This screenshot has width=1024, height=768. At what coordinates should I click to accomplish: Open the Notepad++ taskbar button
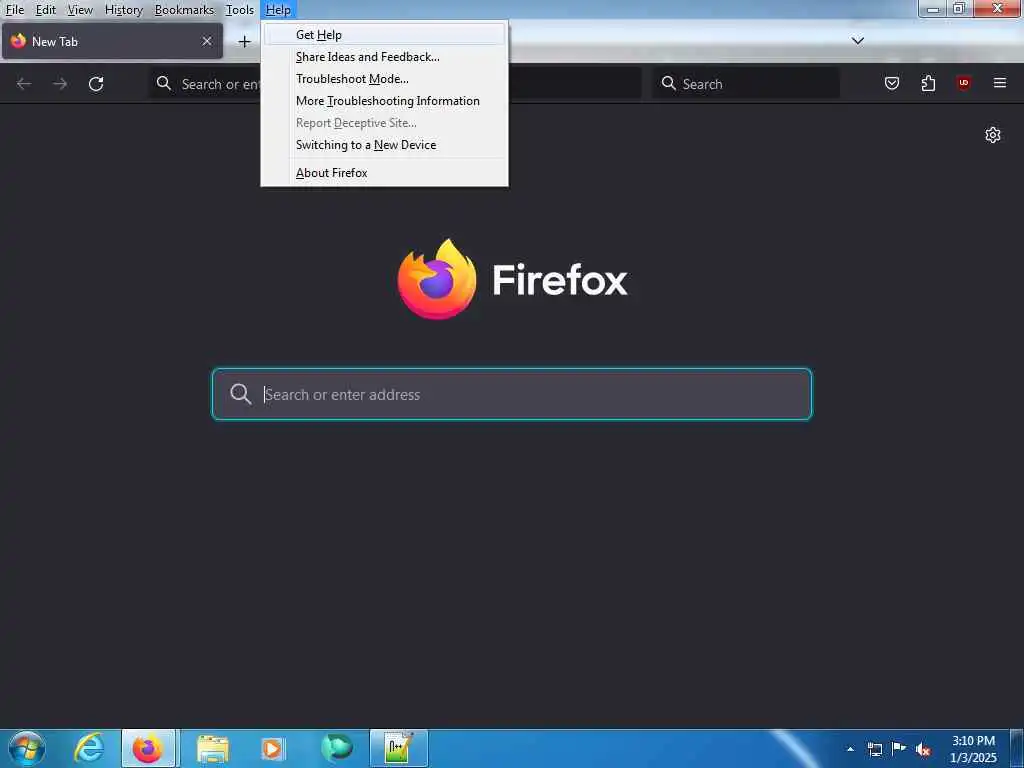399,748
